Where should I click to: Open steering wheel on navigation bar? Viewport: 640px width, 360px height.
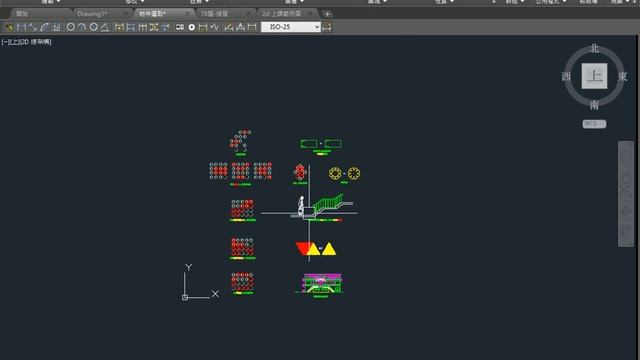[x=626, y=157]
